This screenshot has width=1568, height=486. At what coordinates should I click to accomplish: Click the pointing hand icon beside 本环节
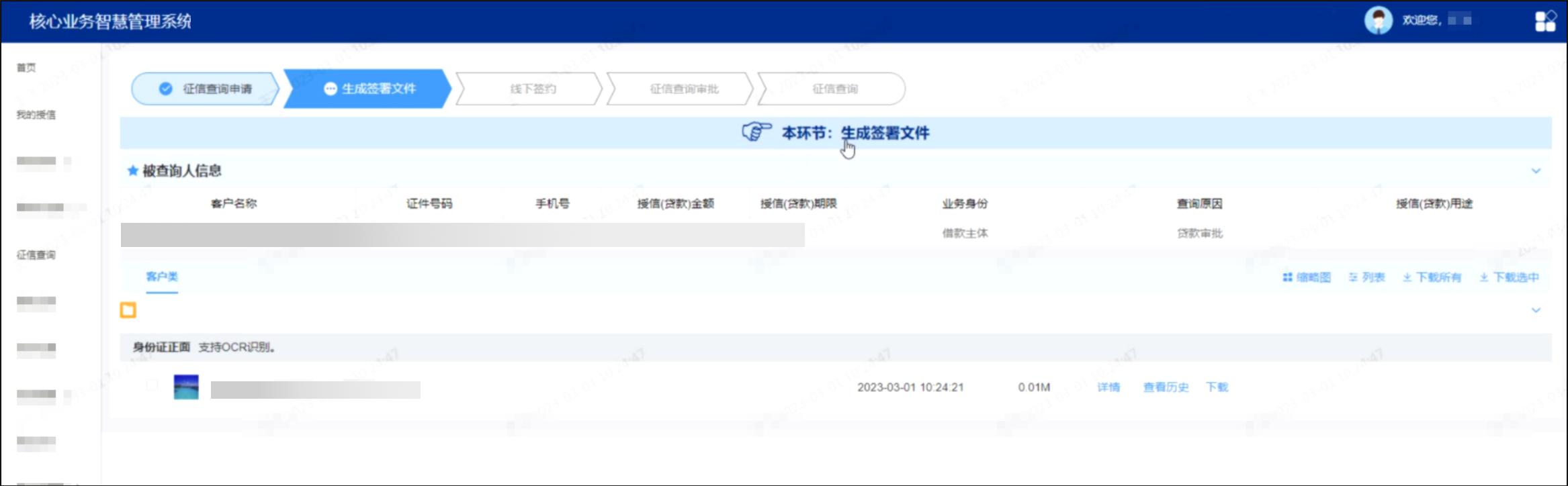(756, 132)
